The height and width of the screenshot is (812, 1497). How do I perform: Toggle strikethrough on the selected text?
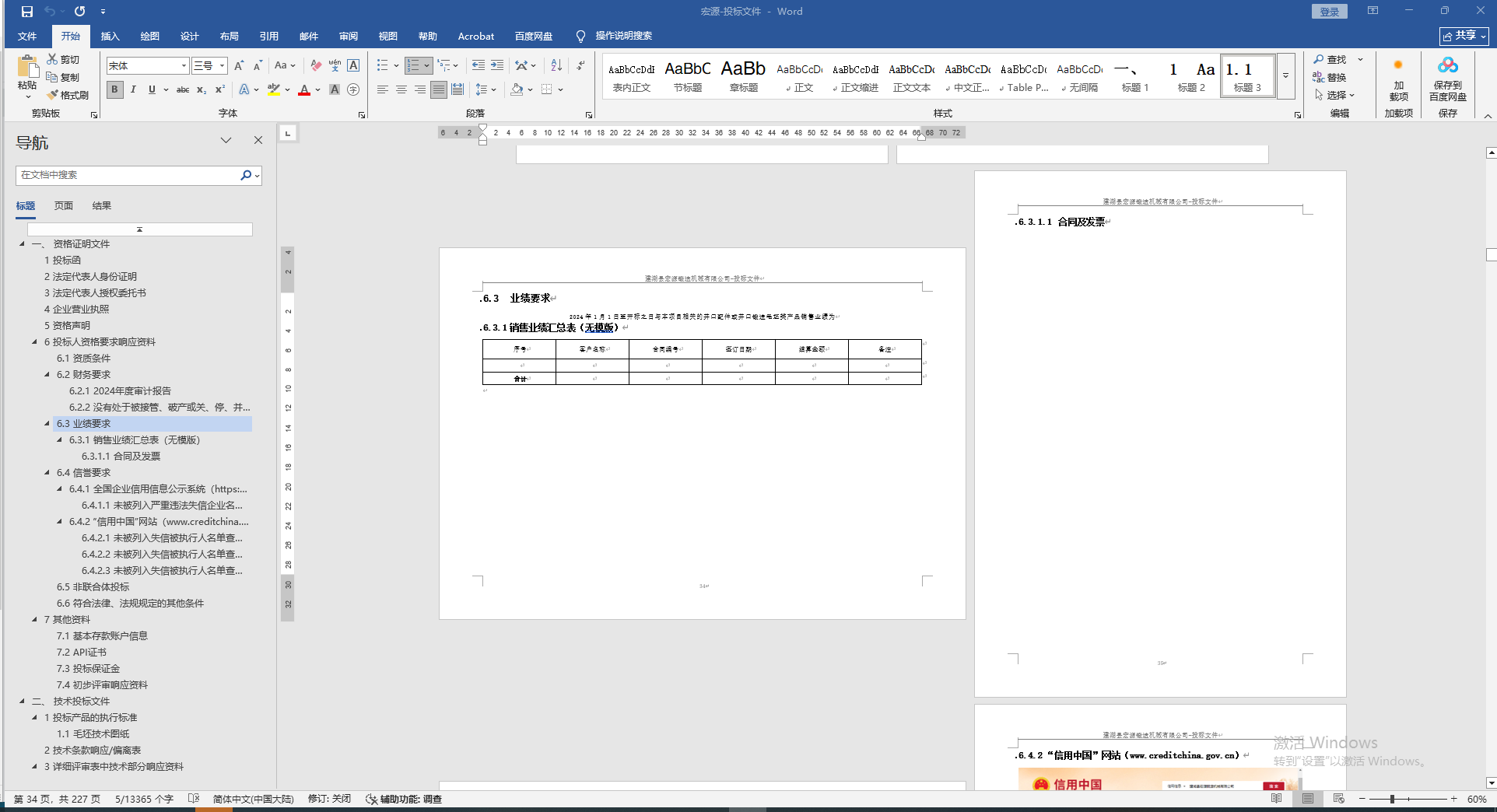183,89
